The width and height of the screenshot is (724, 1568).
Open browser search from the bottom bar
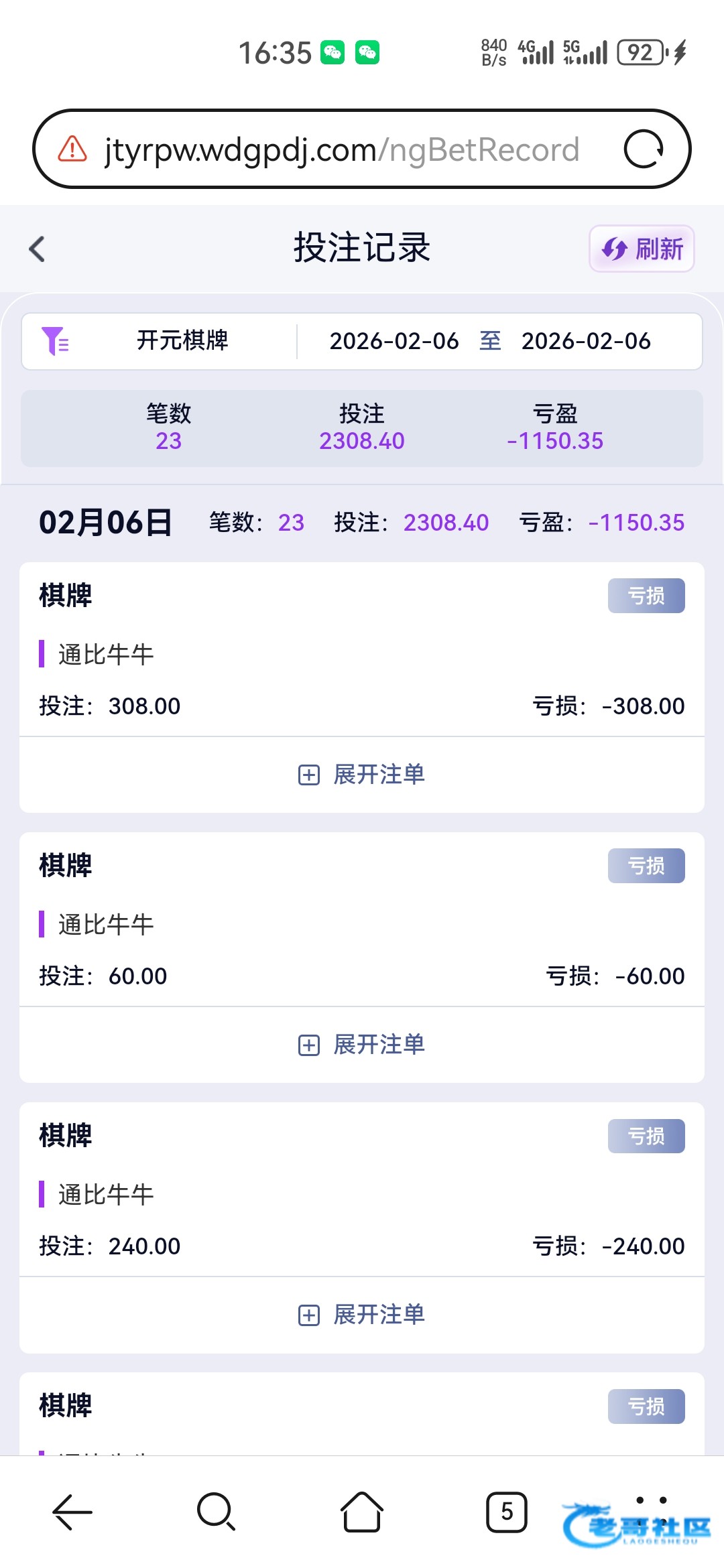[x=216, y=1512]
